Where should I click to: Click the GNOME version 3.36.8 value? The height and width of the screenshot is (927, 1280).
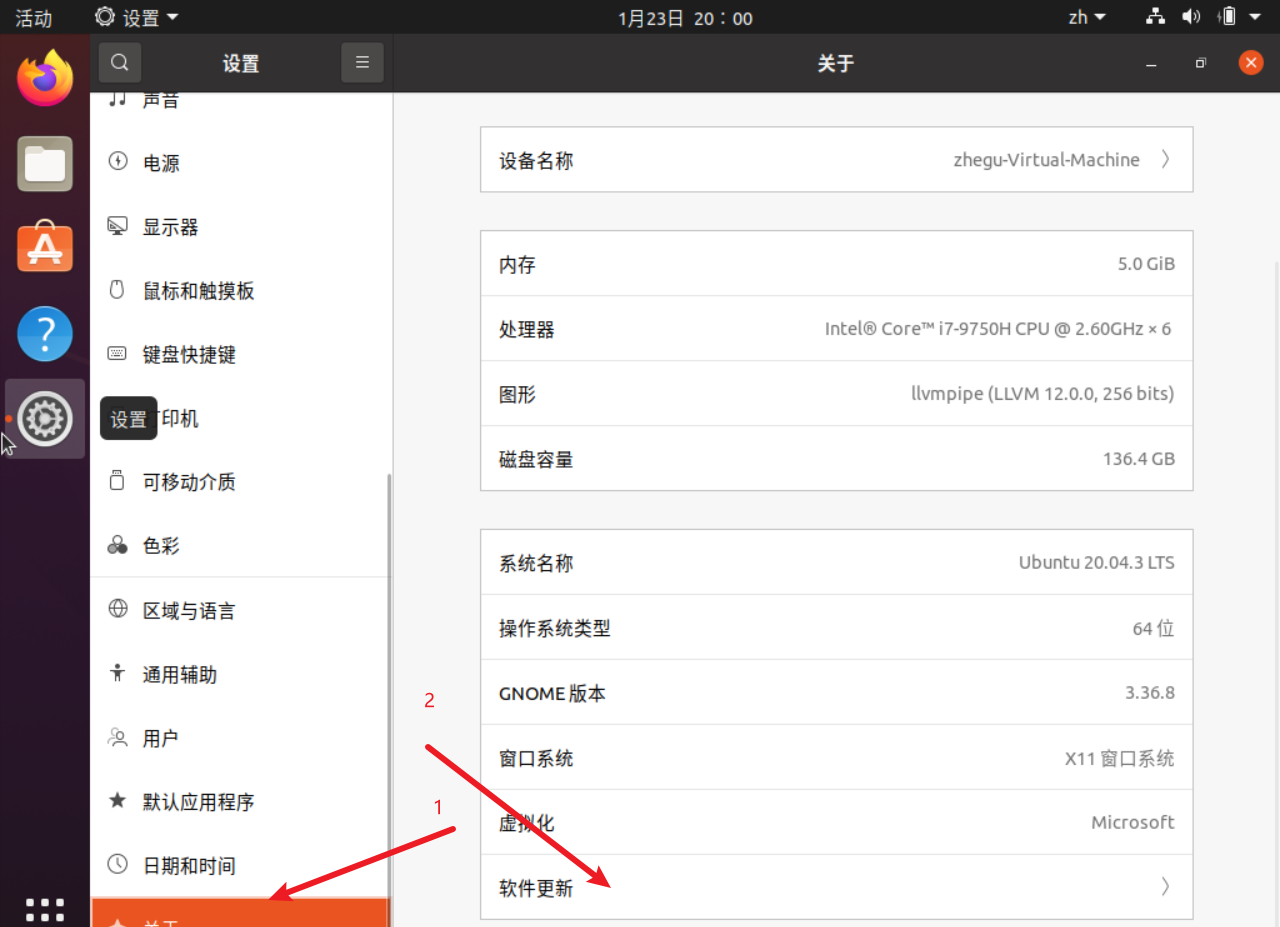pyautogui.click(x=1150, y=692)
